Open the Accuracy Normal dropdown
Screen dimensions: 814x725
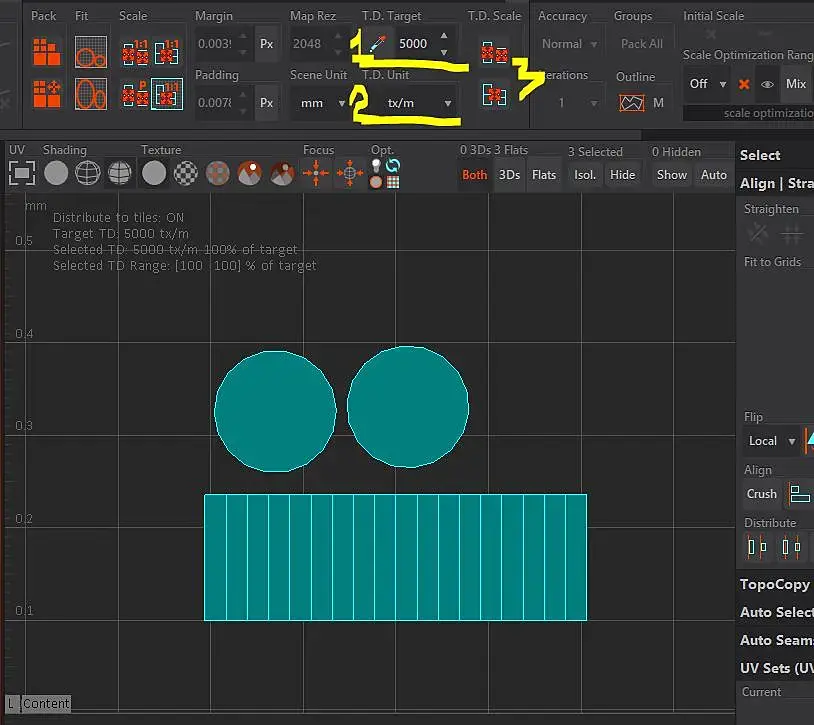(569, 44)
